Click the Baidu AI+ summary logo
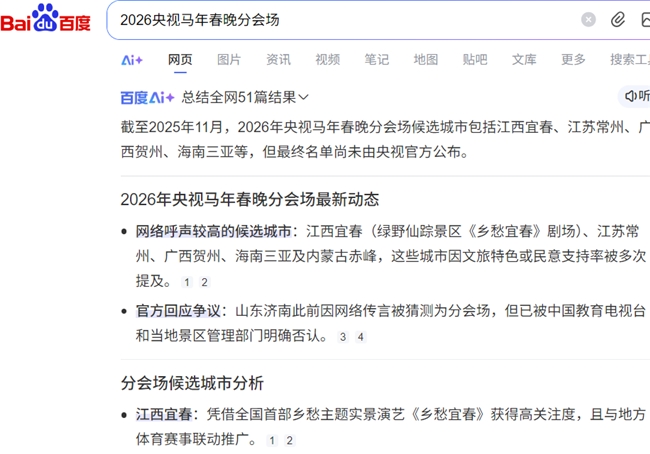This screenshot has height=454, width=650. click(147, 97)
